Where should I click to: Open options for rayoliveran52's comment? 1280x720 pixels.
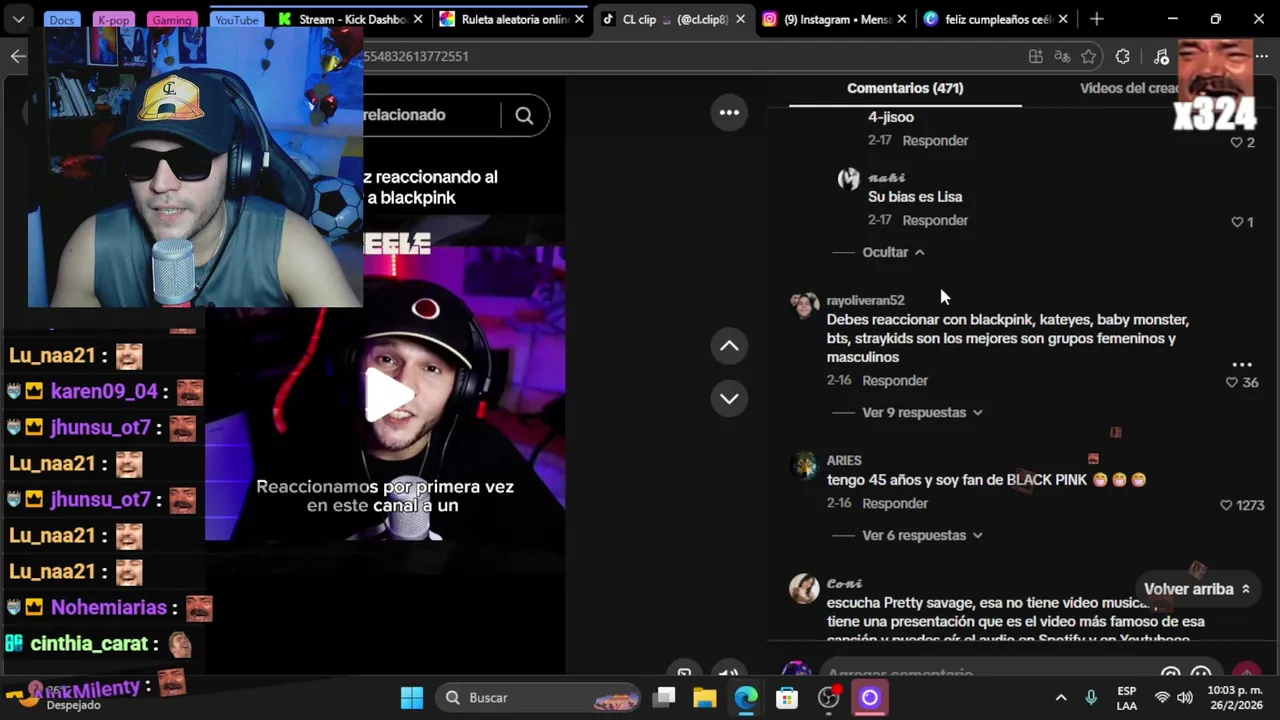click(1242, 364)
